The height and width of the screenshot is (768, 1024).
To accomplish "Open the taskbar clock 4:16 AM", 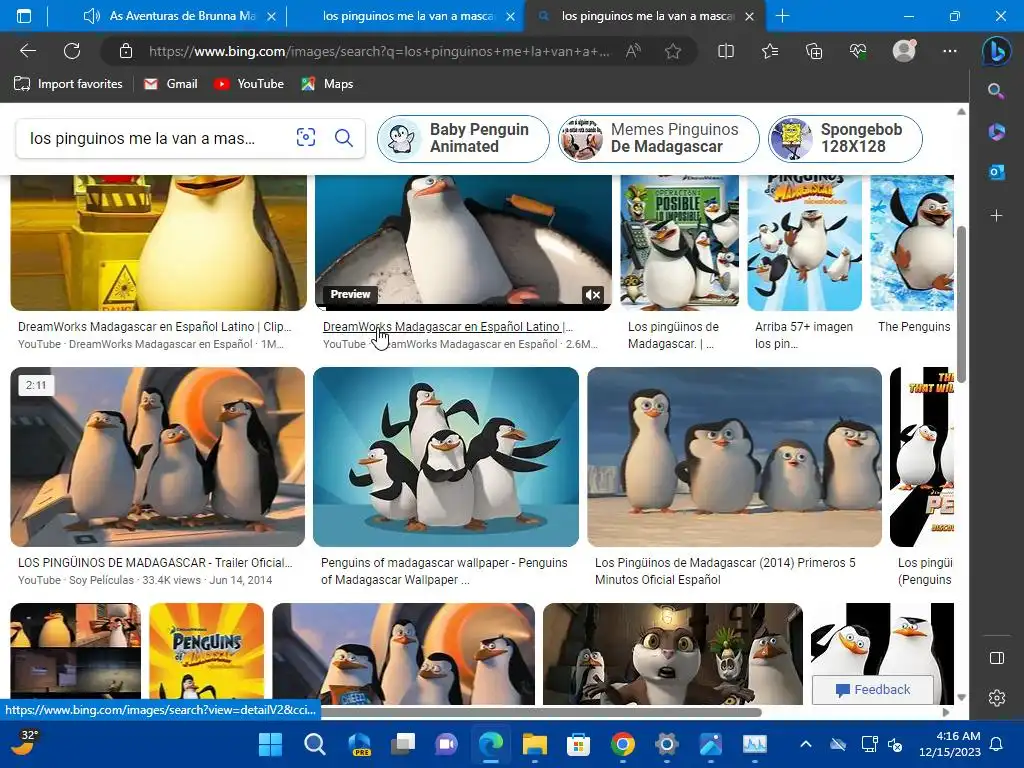I will click(x=950, y=744).
